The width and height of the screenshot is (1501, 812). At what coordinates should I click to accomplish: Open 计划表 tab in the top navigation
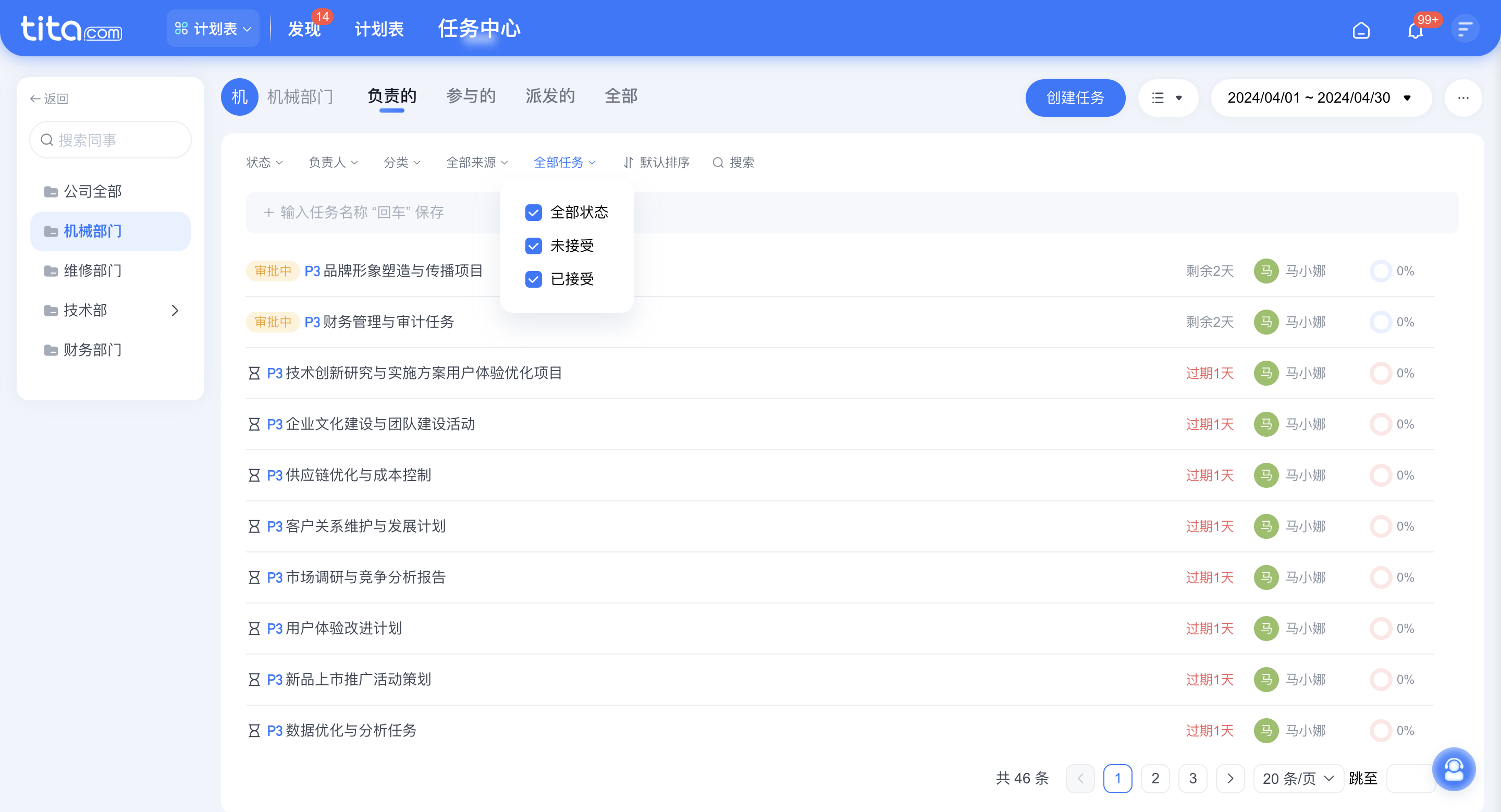coord(379,29)
